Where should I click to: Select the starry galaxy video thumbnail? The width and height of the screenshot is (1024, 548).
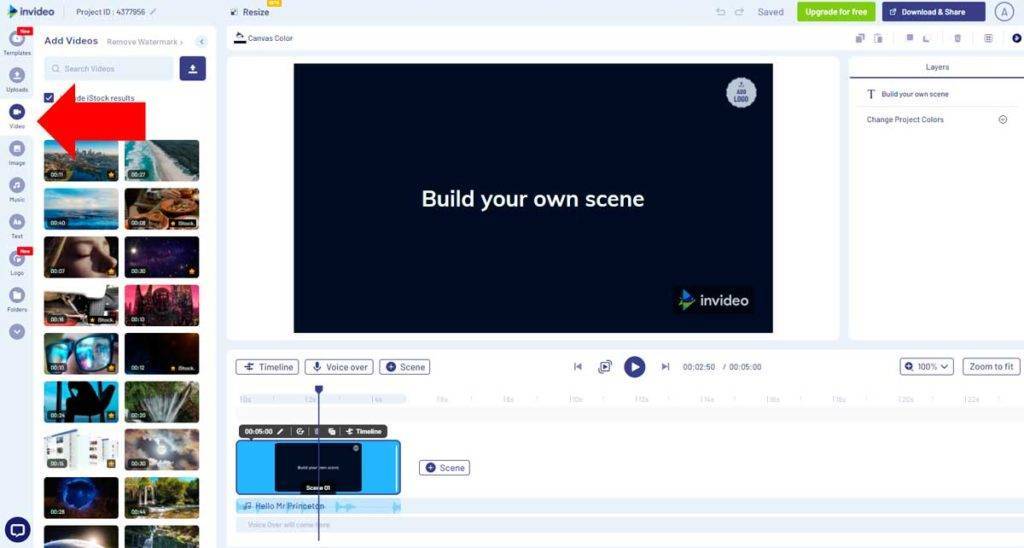coord(162,257)
